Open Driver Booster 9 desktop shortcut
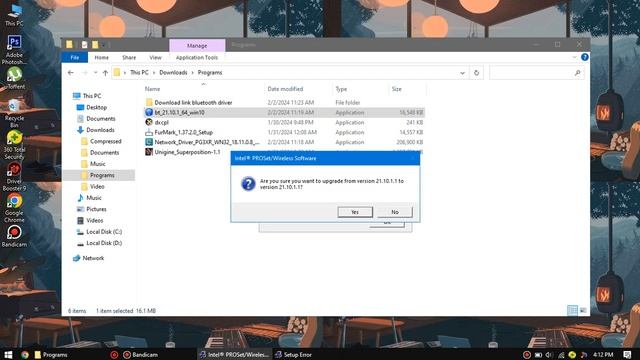Screen dimensions: 640x360 click(14, 176)
